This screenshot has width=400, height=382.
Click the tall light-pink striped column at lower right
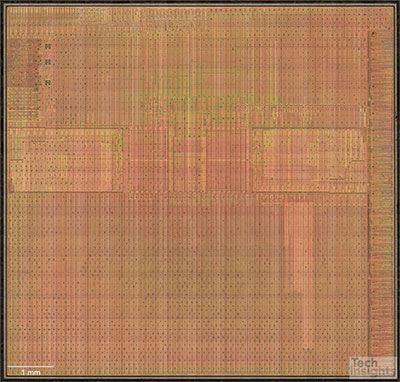pos(299,267)
